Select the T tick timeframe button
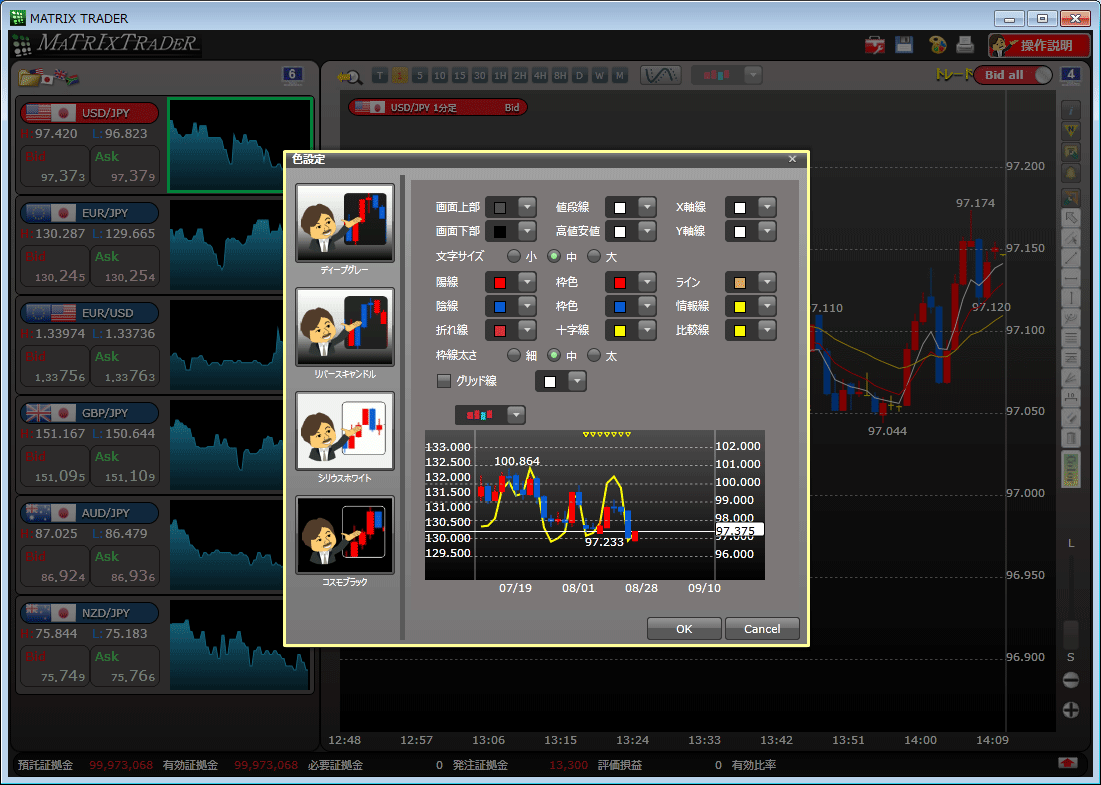Image resolution: width=1101 pixels, height=785 pixels. pyautogui.click(x=380, y=75)
